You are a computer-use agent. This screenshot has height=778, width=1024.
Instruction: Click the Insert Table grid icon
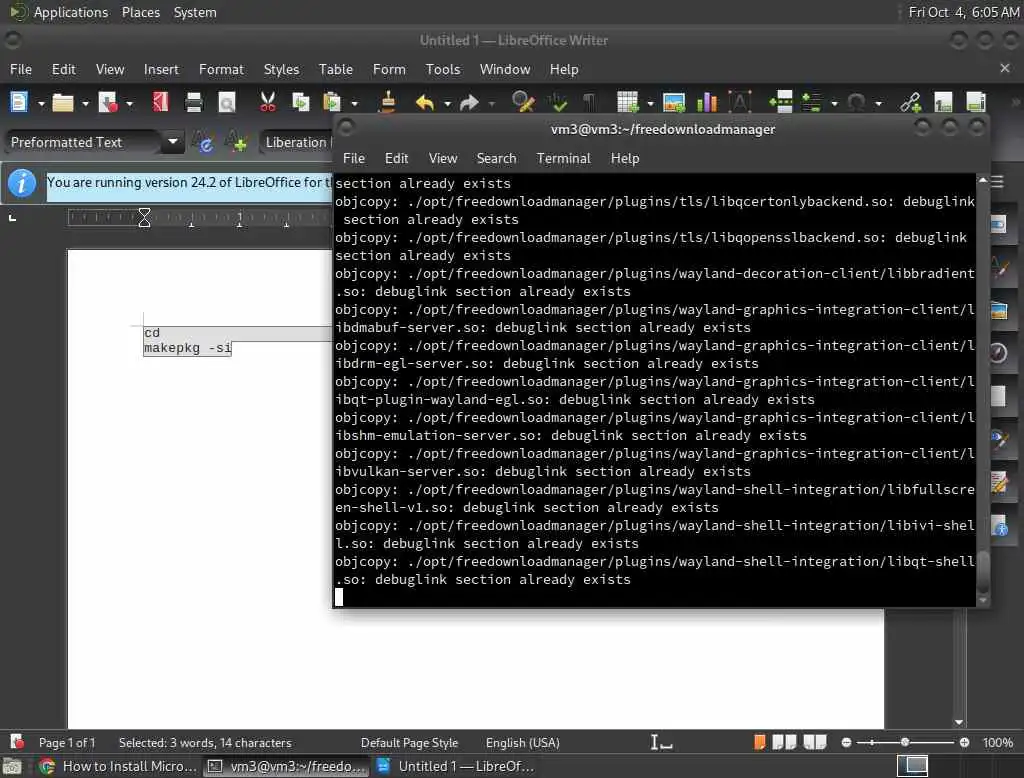pyautogui.click(x=628, y=102)
